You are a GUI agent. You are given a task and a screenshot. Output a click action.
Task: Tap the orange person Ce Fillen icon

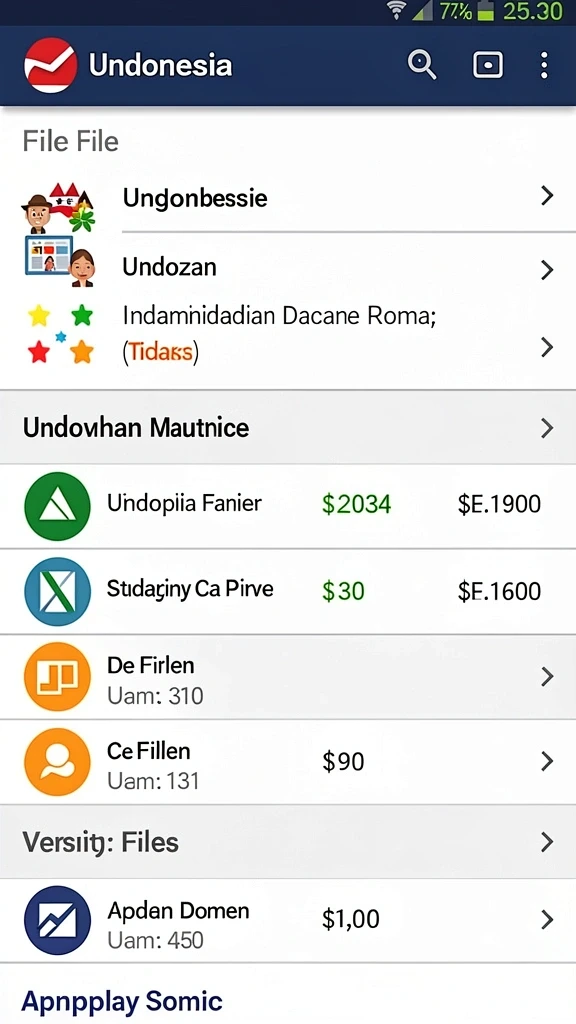(x=57, y=762)
